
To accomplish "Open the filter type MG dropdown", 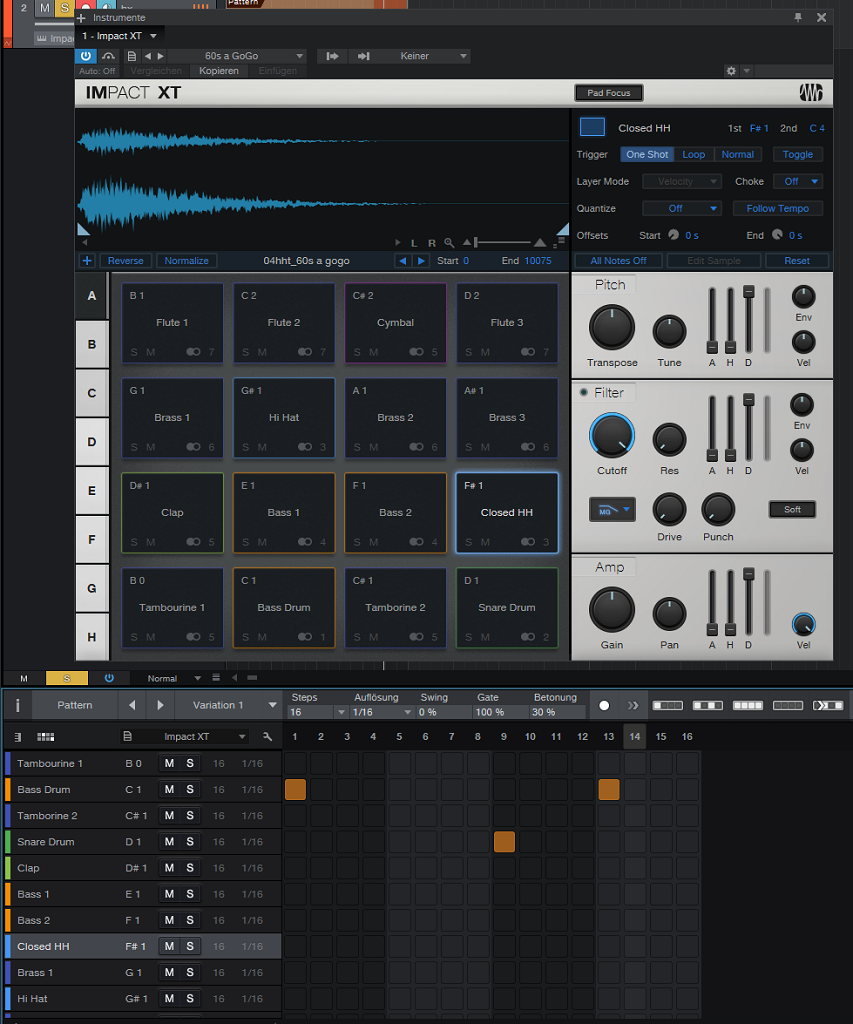I will click(612, 509).
